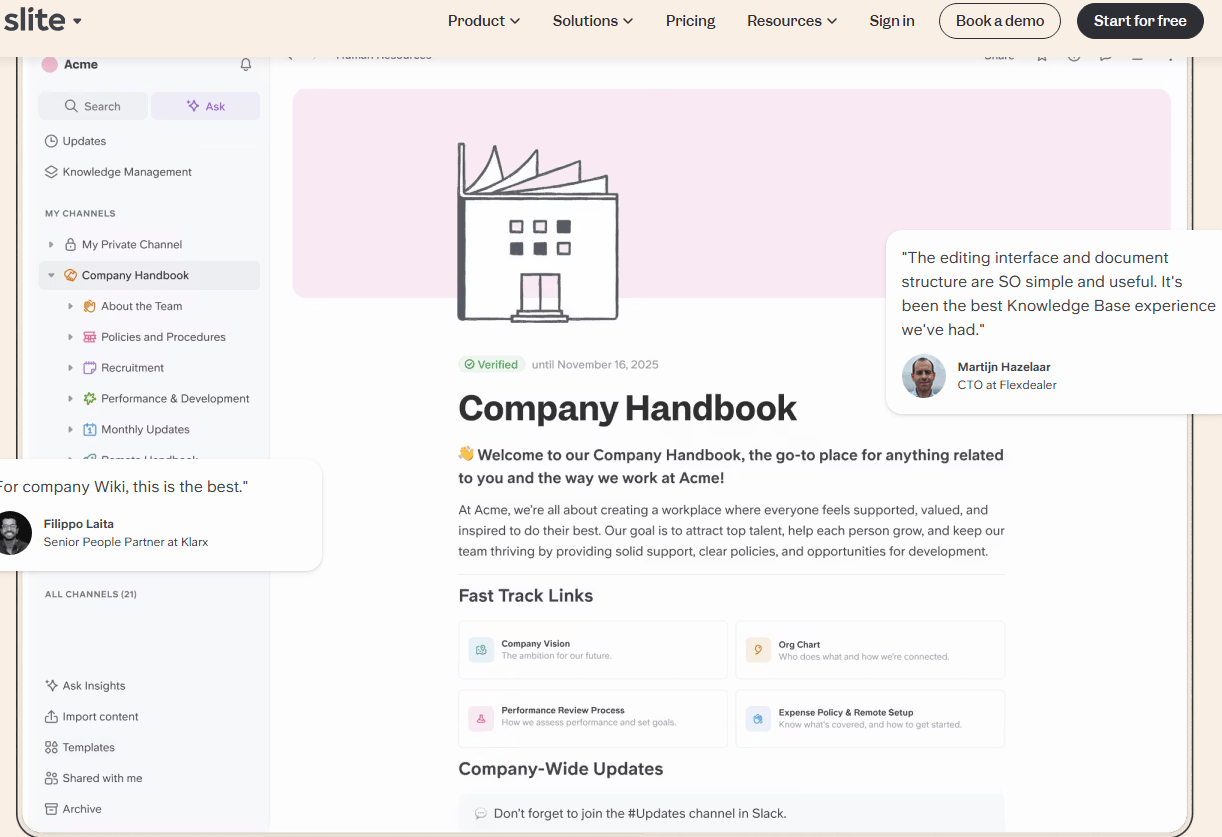
Task: Expand the Monthly Updates arrow
Action: 70,429
